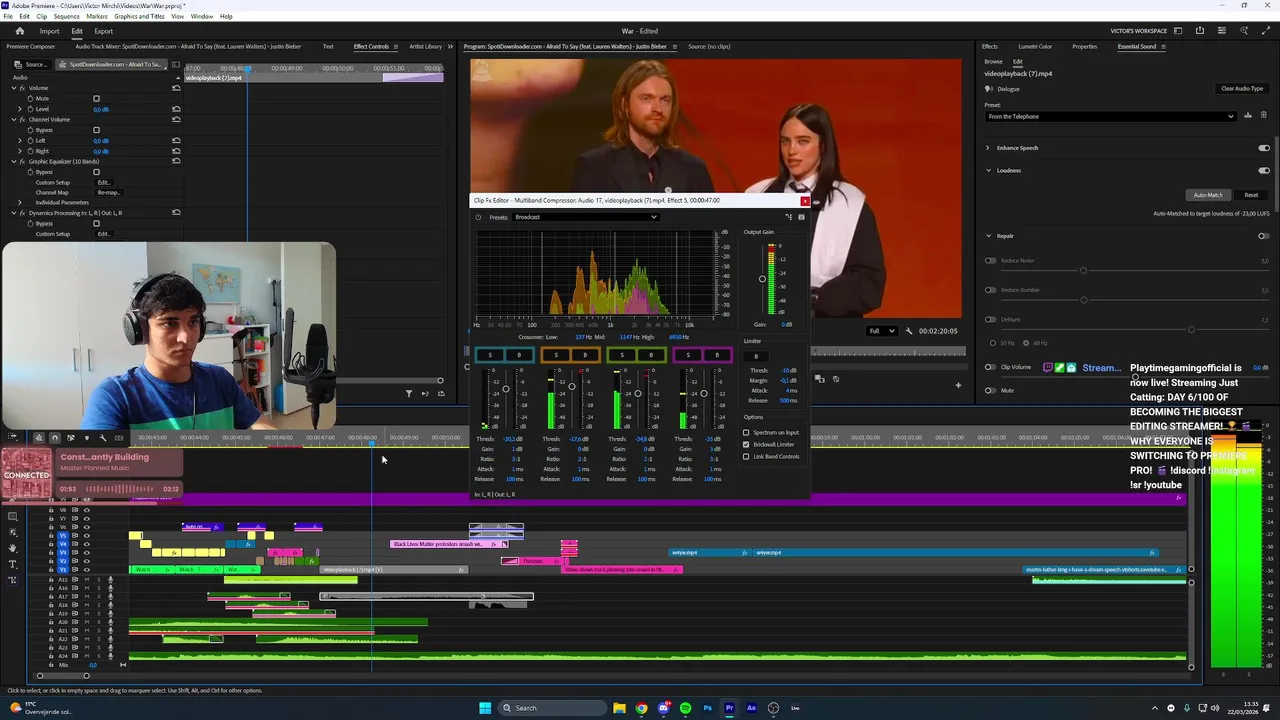Click the Clear Audio Type button
This screenshot has width=1280, height=720.
[1242, 89]
